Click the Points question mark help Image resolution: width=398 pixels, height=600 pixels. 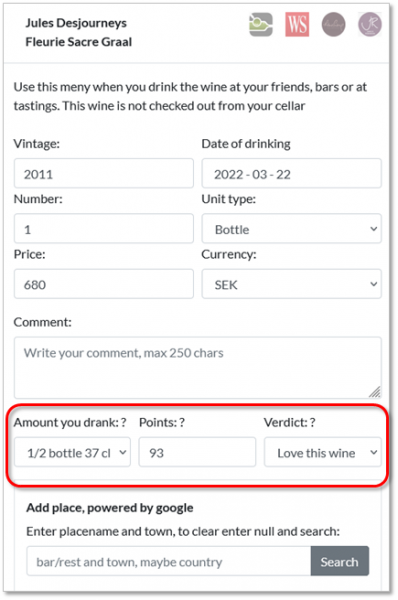coord(182,422)
